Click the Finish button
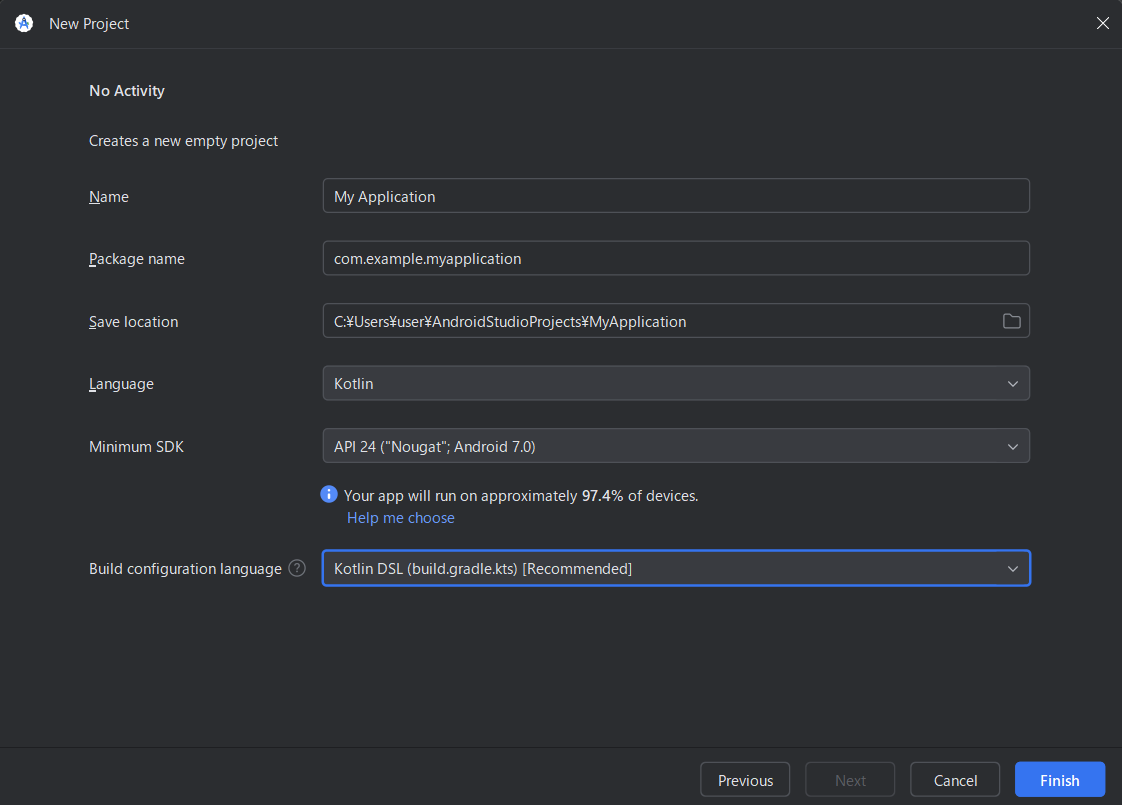The image size is (1122, 805). pos(1059,779)
